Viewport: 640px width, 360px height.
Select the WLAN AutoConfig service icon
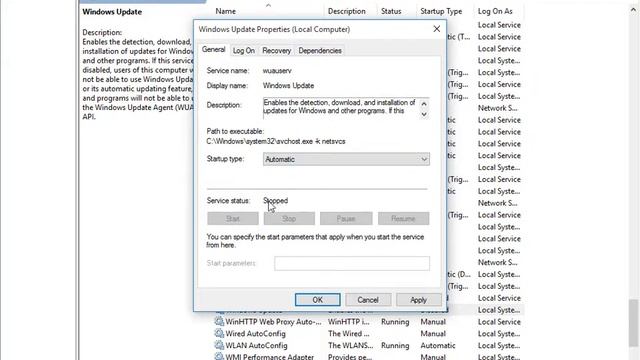[x=219, y=345]
